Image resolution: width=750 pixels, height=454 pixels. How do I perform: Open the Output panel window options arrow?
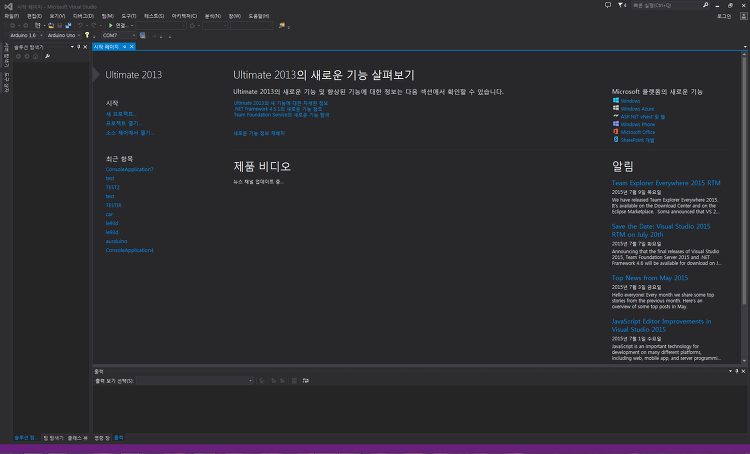pos(730,371)
